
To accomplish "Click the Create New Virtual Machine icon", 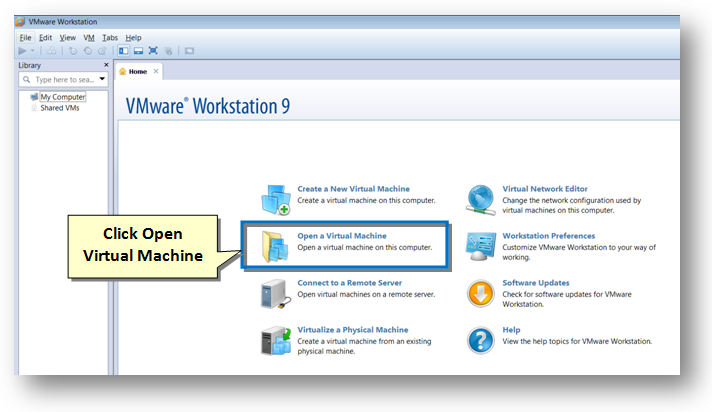I will pyautogui.click(x=276, y=200).
